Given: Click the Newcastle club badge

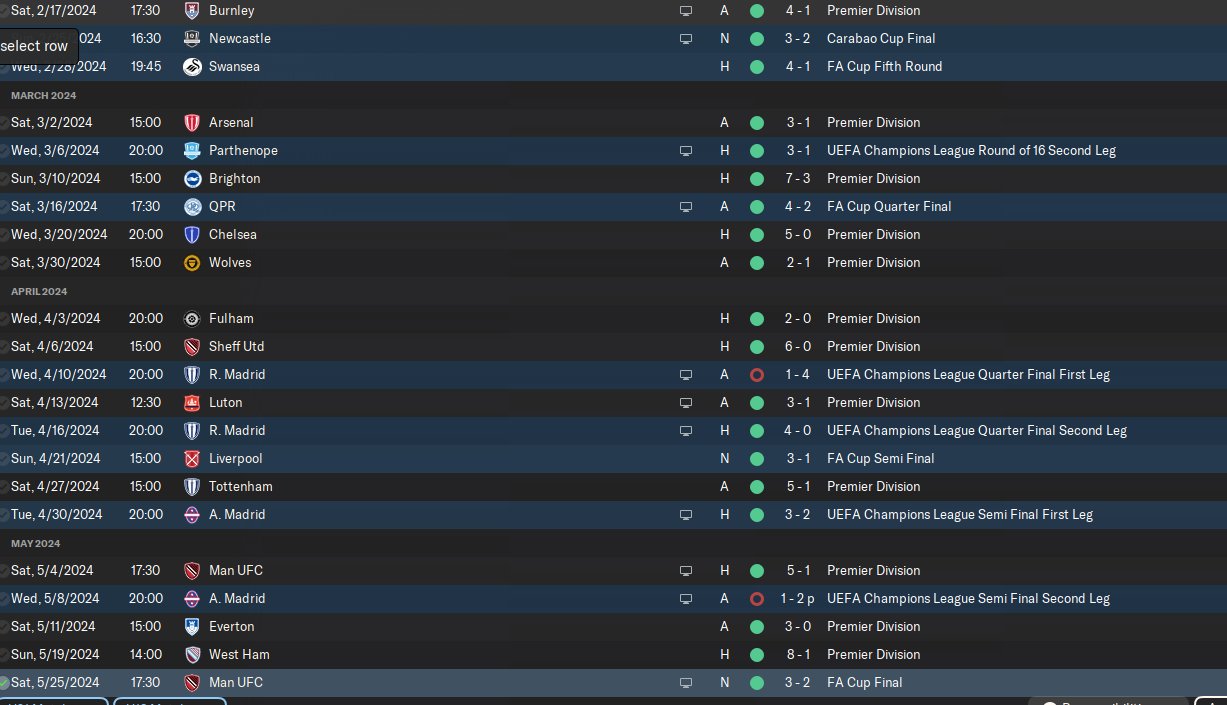Looking at the screenshot, I should (x=192, y=39).
